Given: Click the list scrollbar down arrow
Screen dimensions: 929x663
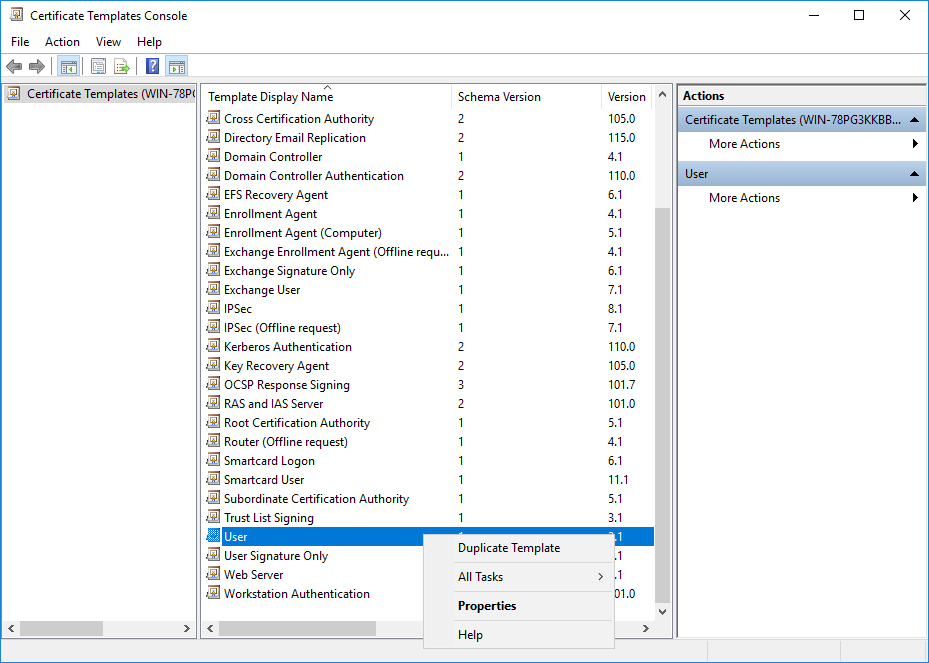Looking at the screenshot, I should click(x=662, y=612).
